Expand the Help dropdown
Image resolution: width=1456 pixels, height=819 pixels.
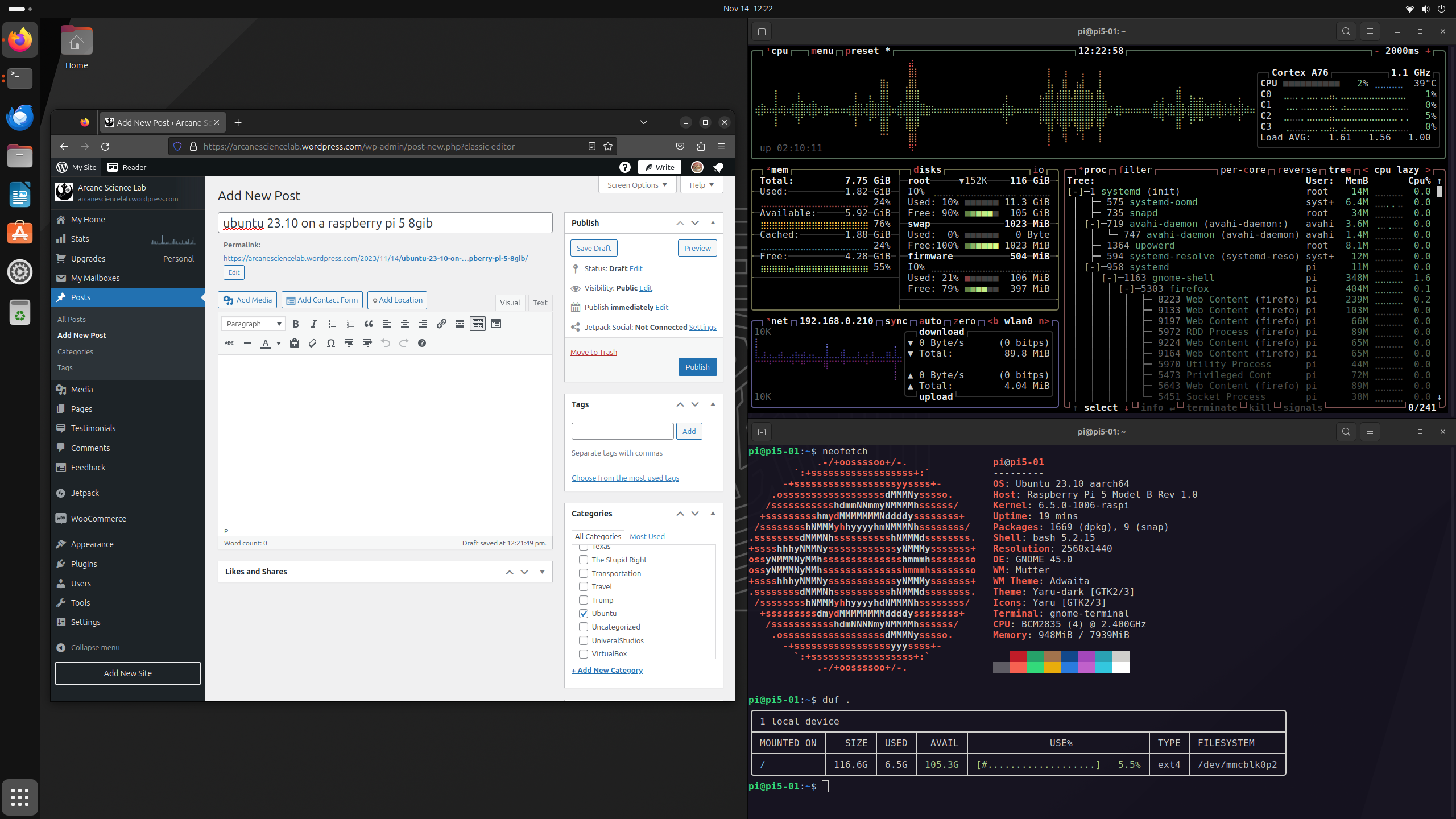[x=701, y=185]
